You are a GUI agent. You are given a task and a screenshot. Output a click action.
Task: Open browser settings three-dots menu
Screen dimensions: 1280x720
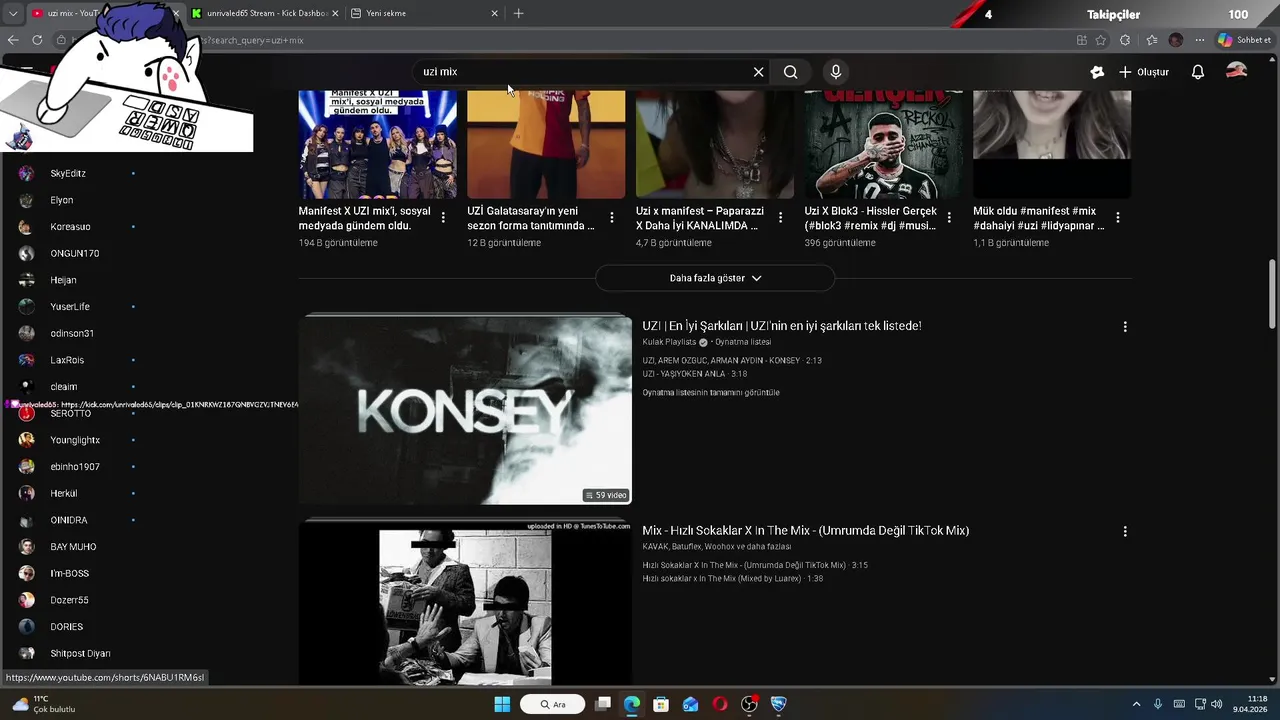click(x=1200, y=40)
